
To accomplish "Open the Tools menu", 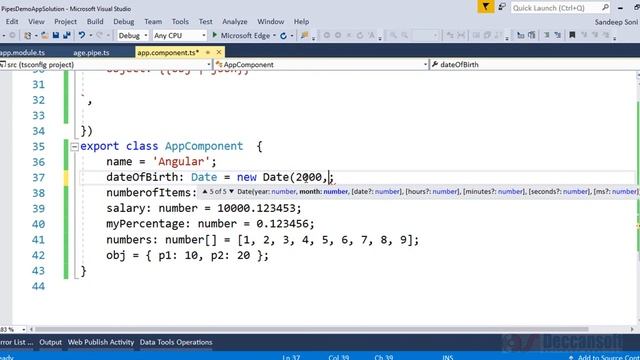I will [180, 22].
